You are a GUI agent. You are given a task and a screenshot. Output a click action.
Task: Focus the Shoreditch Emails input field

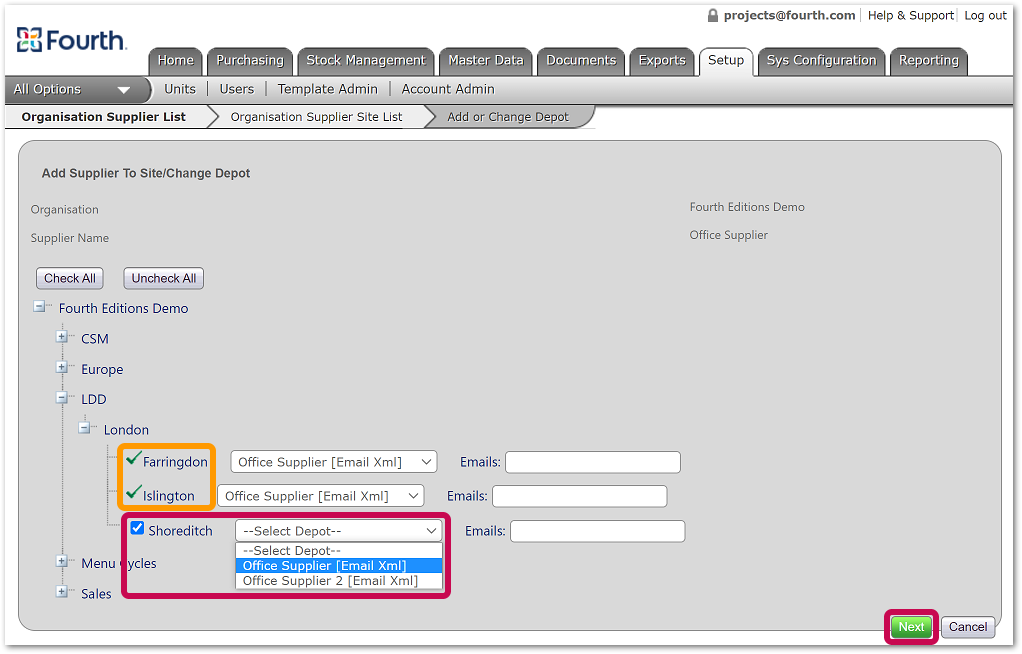pyautogui.click(x=598, y=531)
